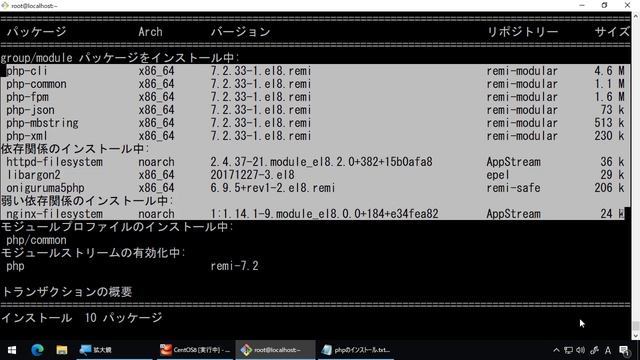Click the nginx-filesystem package name

click(54, 214)
